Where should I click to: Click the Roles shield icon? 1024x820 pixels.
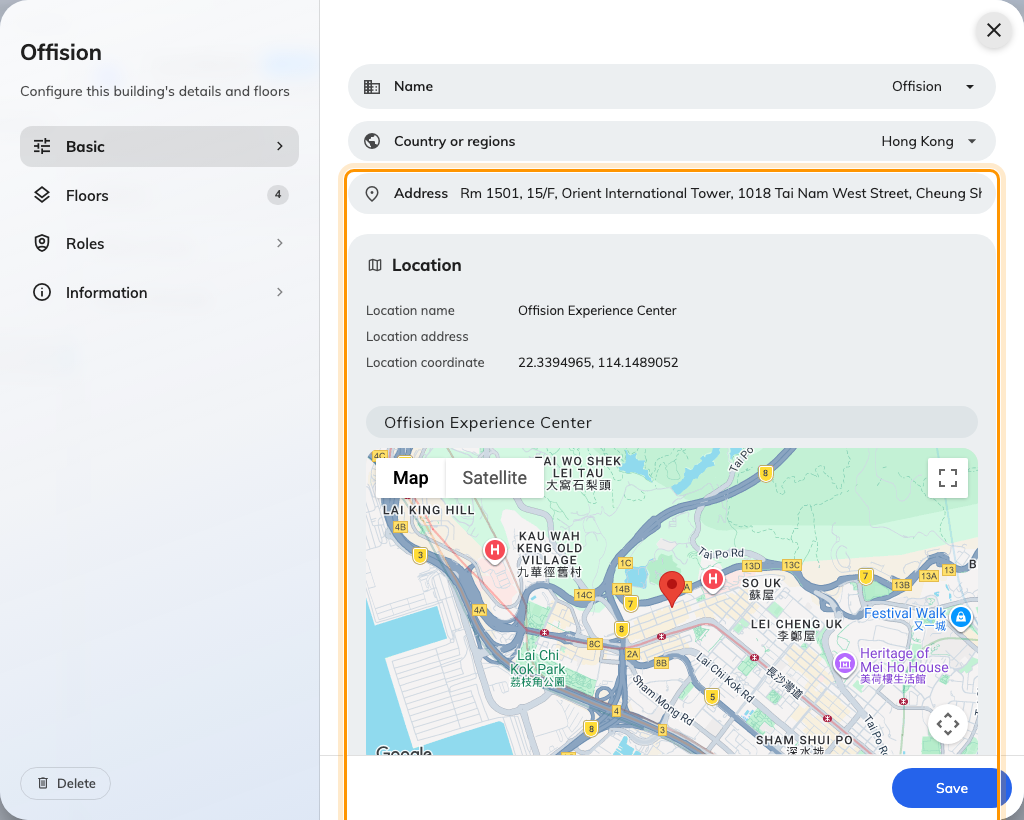click(42, 244)
